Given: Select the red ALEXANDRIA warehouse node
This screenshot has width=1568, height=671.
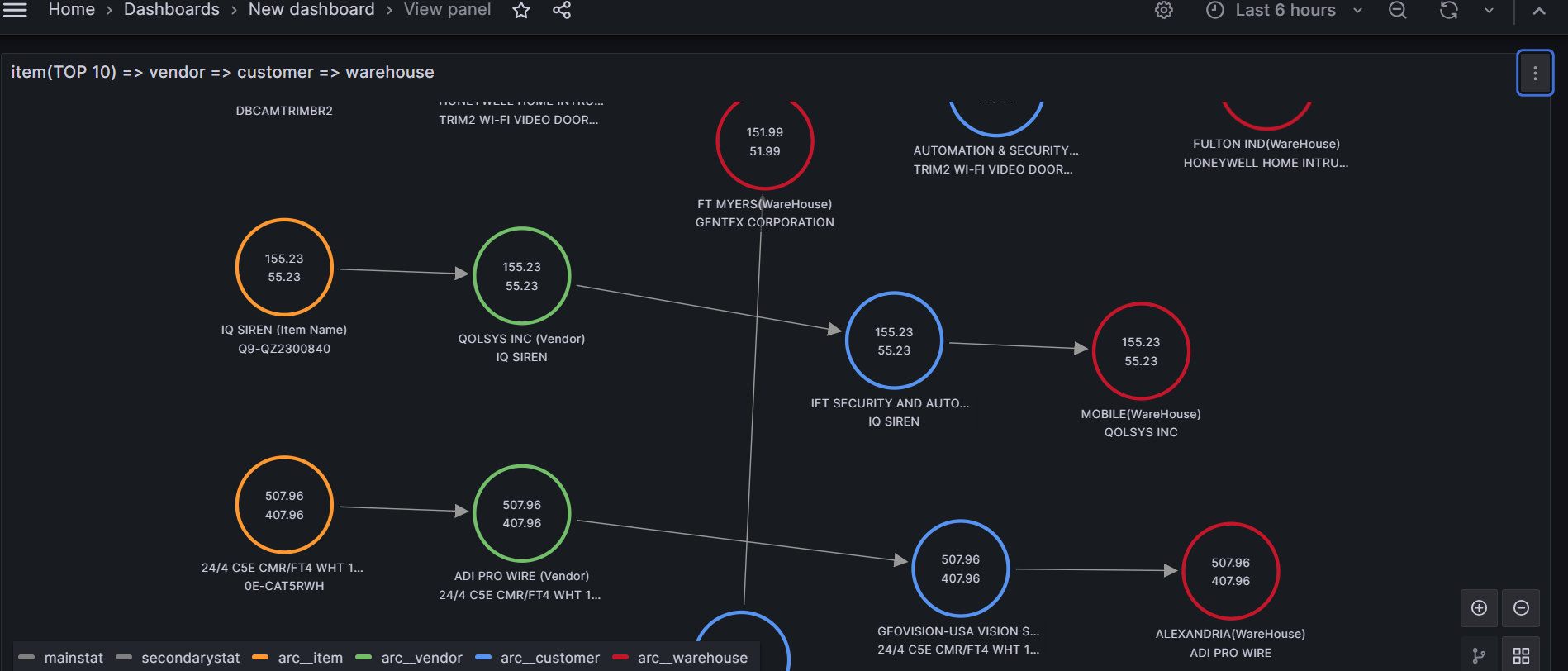Looking at the screenshot, I should click(x=1231, y=571).
